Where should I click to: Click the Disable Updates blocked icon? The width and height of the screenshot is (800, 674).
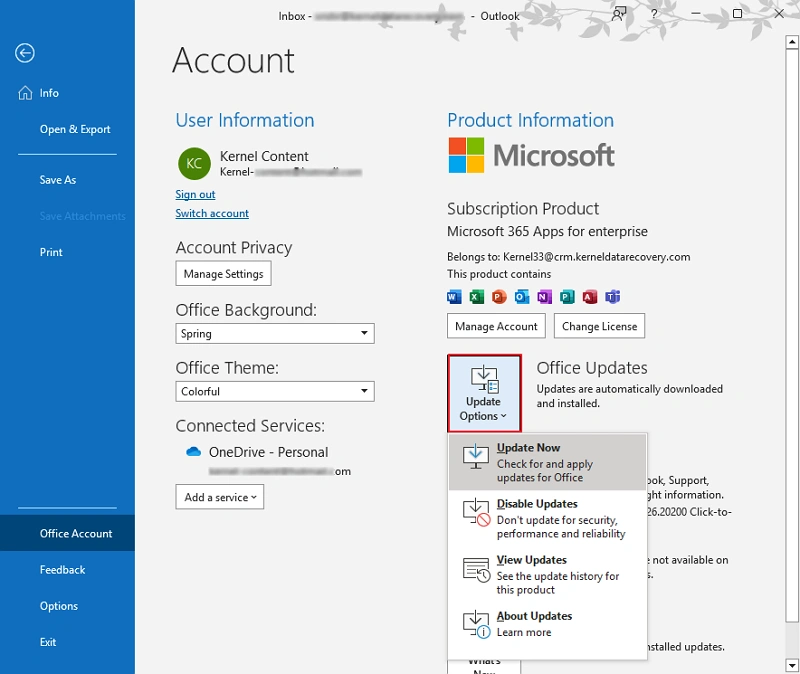coord(477,512)
